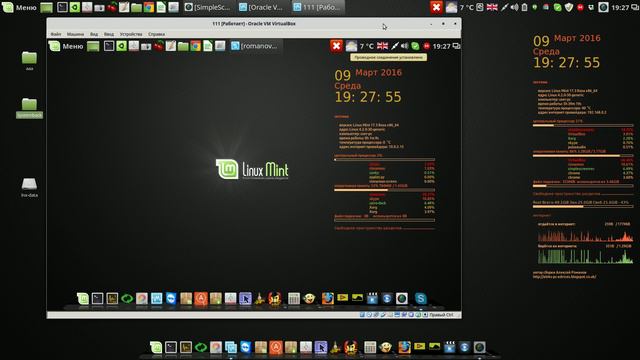Open the guest Меню button inside the VM
This screenshot has width=640, height=360.
pos(66,46)
